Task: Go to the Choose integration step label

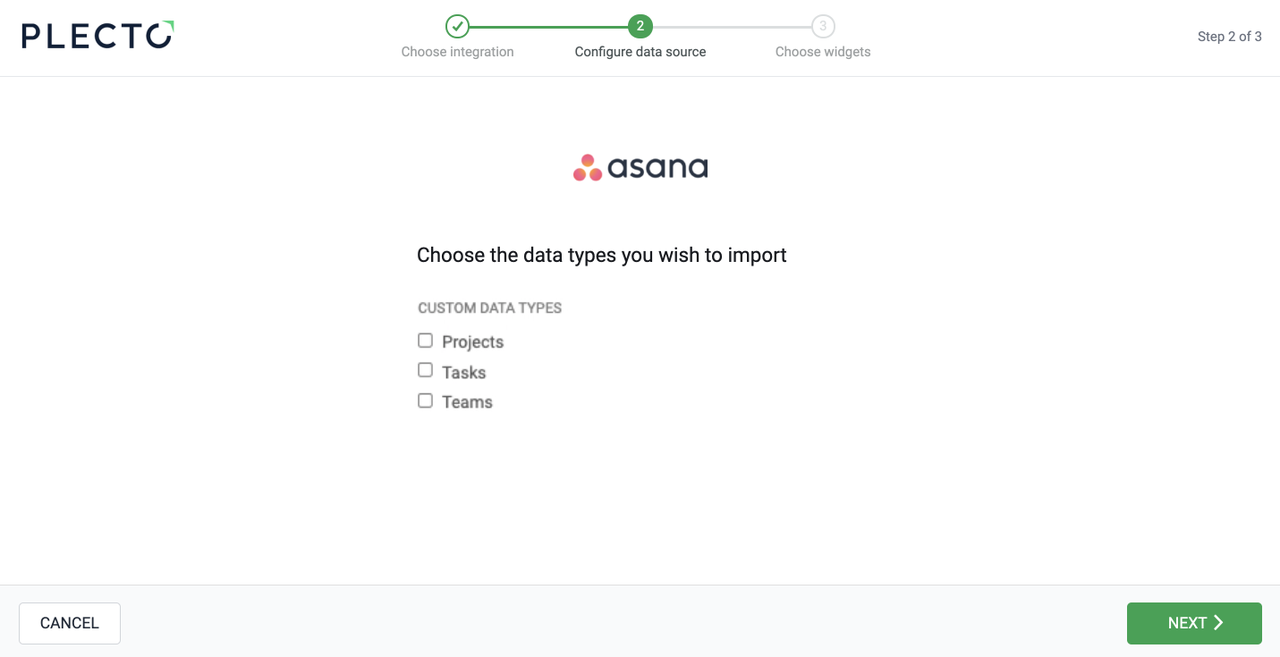Action: pos(457,52)
